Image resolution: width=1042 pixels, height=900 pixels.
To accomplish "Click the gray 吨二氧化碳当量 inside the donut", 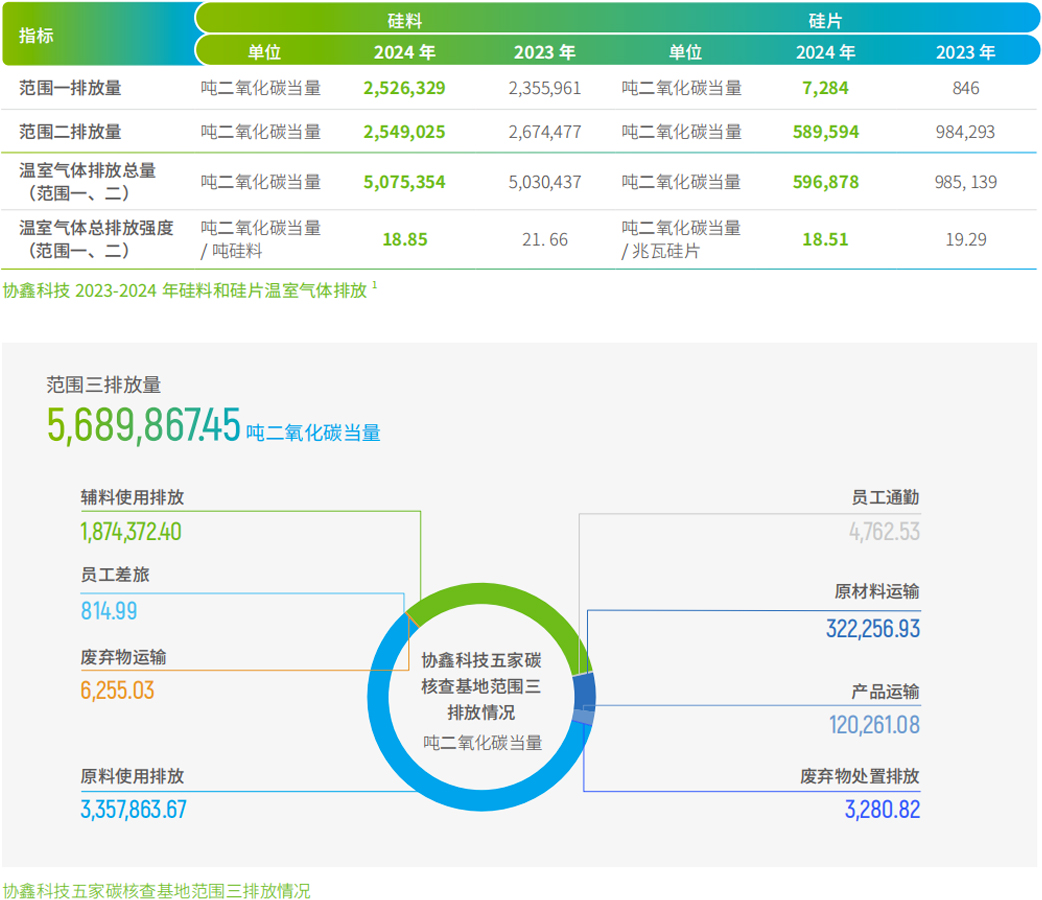I will [482, 742].
